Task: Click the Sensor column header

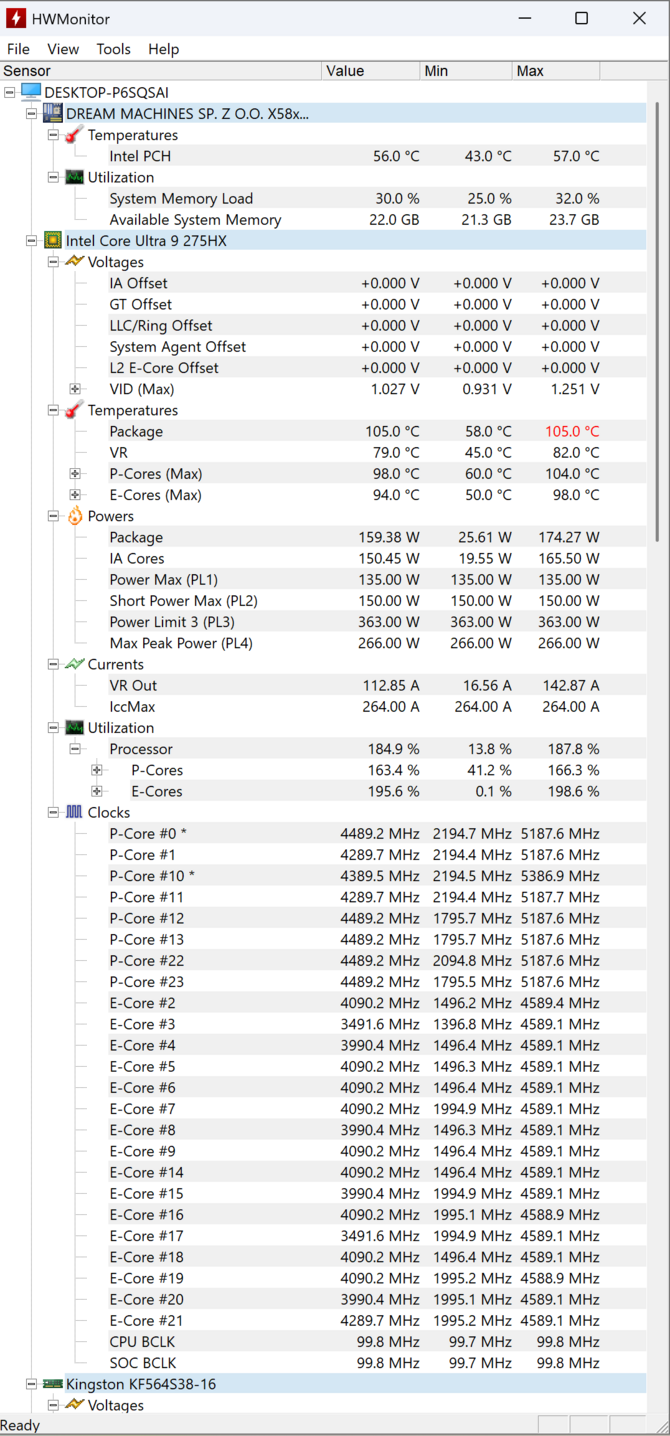Action: point(161,71)
